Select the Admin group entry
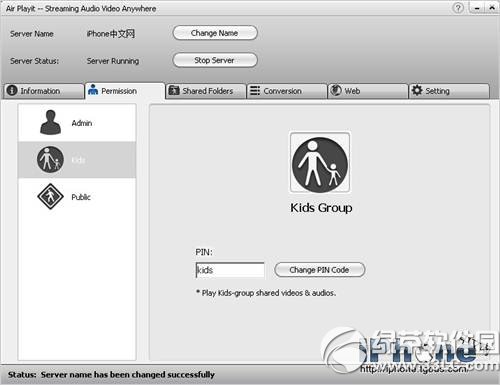500x385 pixels. [77, 122]
